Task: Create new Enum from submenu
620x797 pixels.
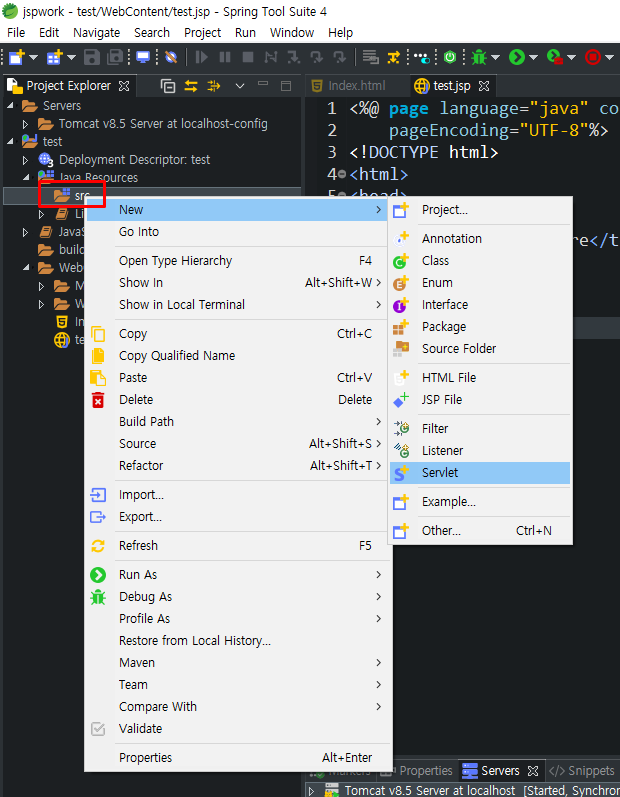Action: 480,282
